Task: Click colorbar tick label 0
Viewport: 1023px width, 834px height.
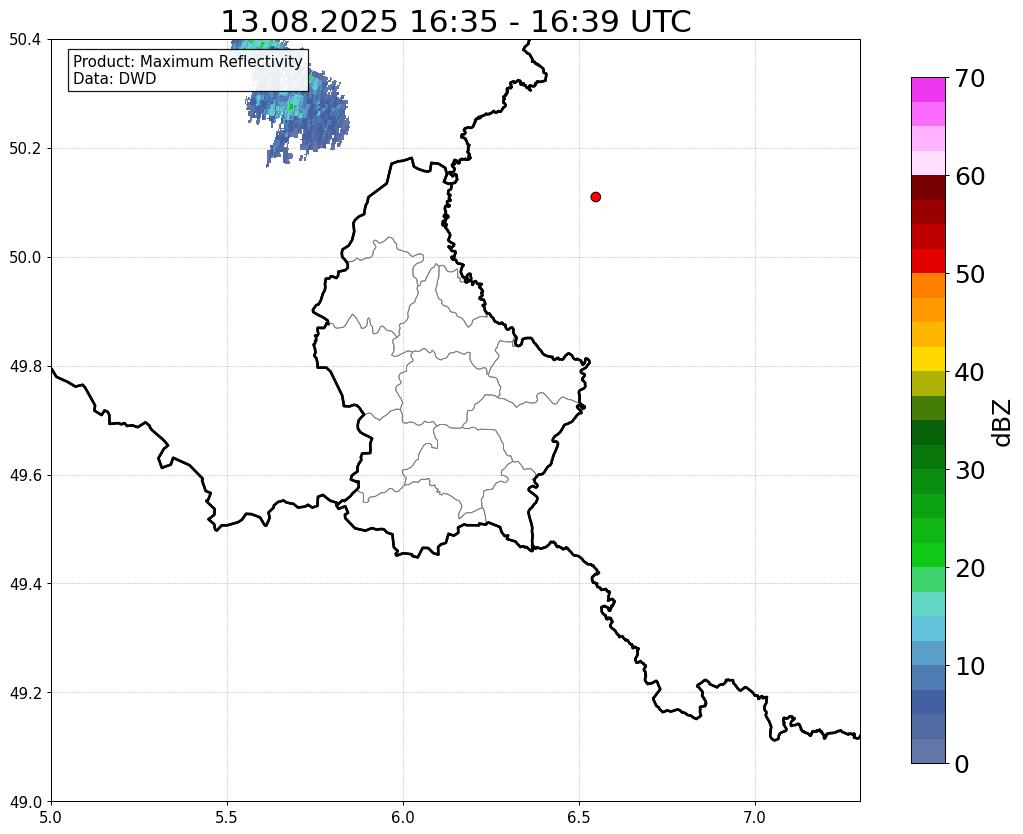Action: (962, 764)
